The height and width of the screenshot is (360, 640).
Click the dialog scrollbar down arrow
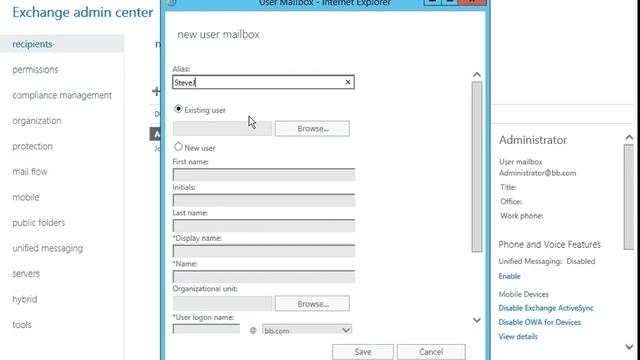click(x=477, y=320)
